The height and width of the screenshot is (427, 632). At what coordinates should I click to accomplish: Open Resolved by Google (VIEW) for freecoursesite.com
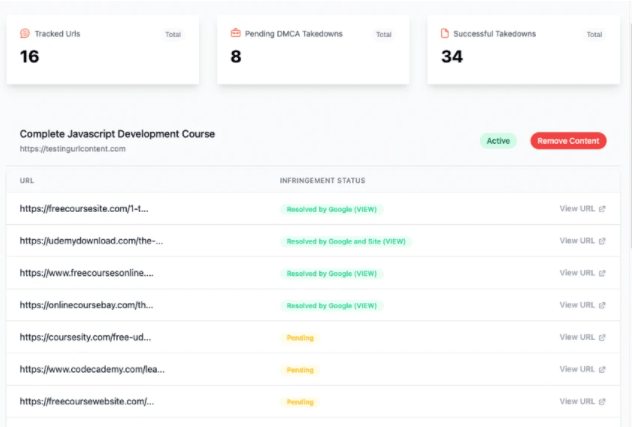(331, 210)
